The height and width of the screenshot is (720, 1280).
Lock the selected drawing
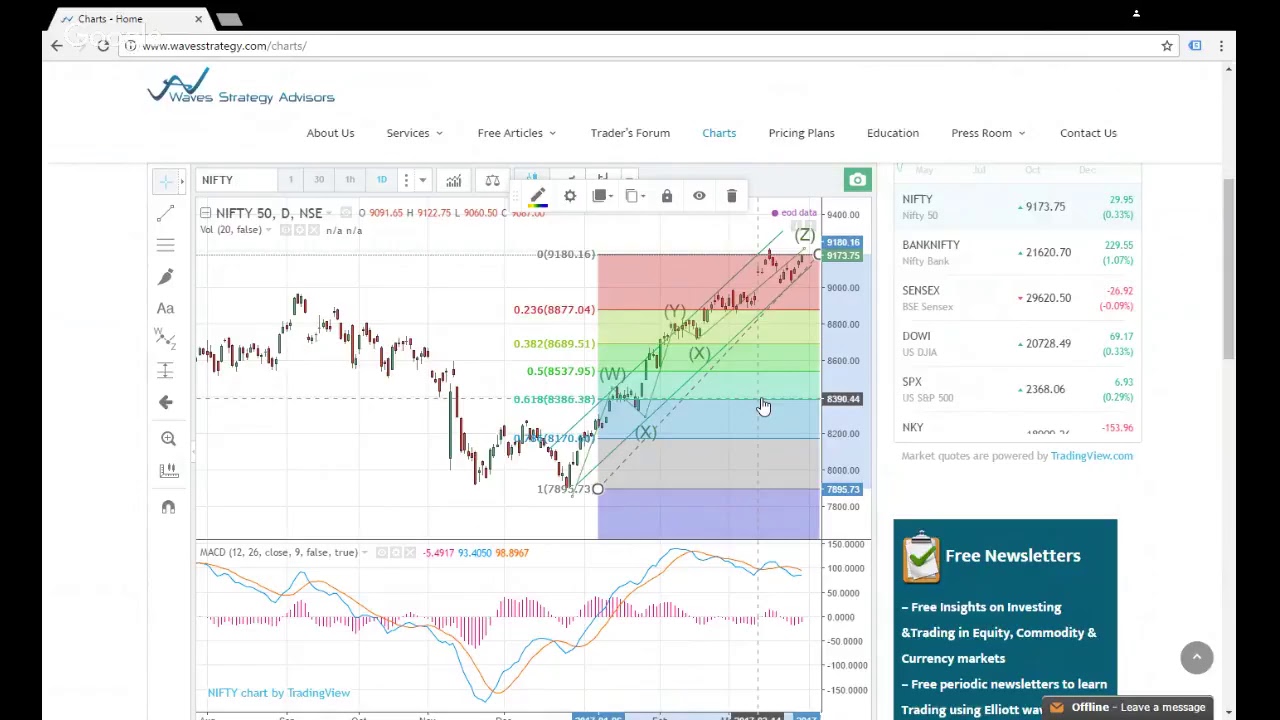667,196
